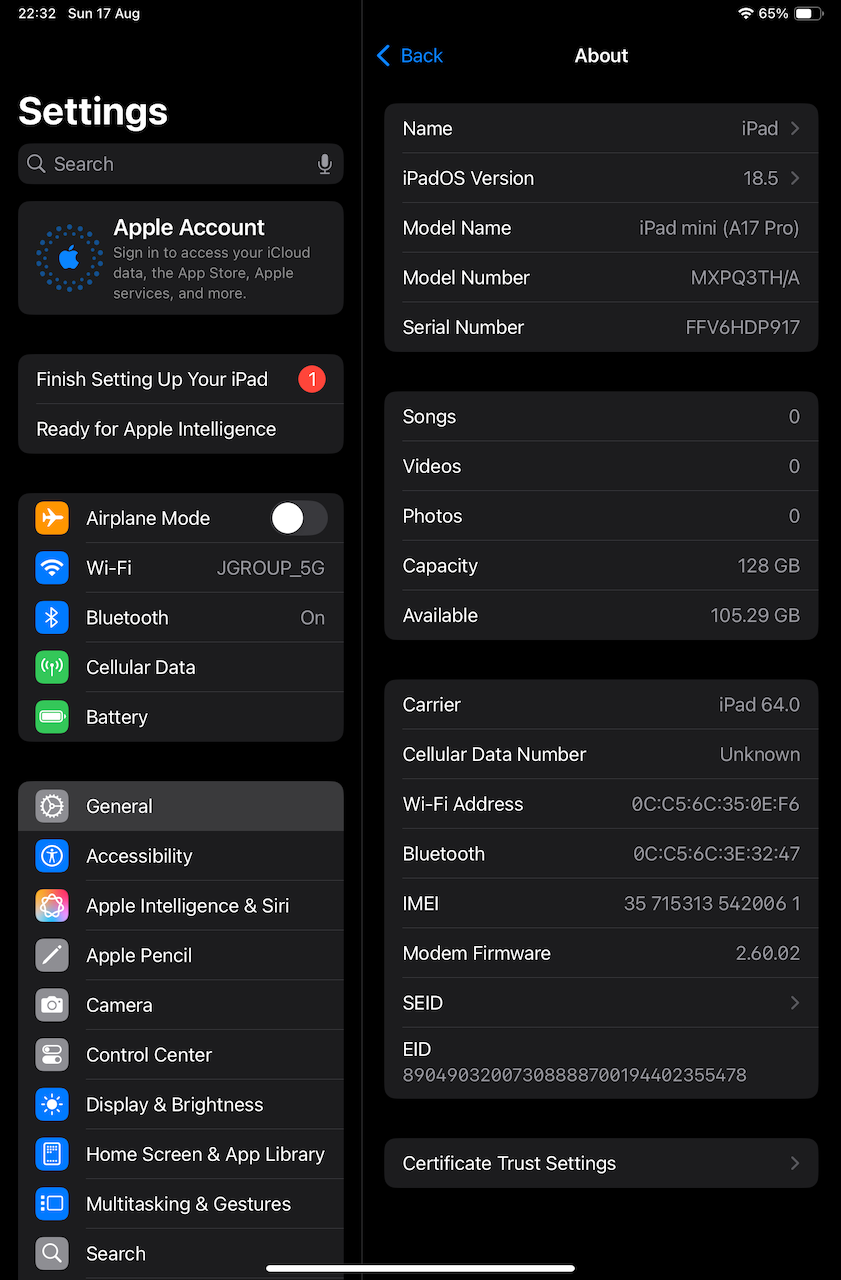841x1280 pixels.
Task: Select Bluetooth address 0C:C5:6C:3E:32:47
Action: click(717, 854)
